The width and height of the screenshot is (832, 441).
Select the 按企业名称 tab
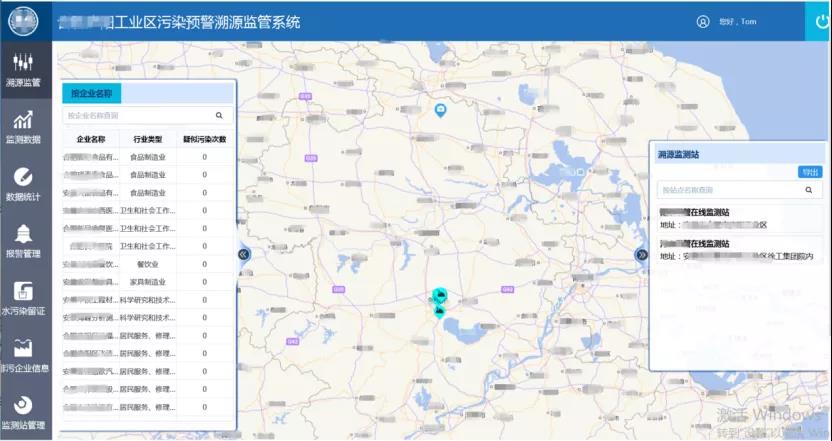(x=91, y=93)
